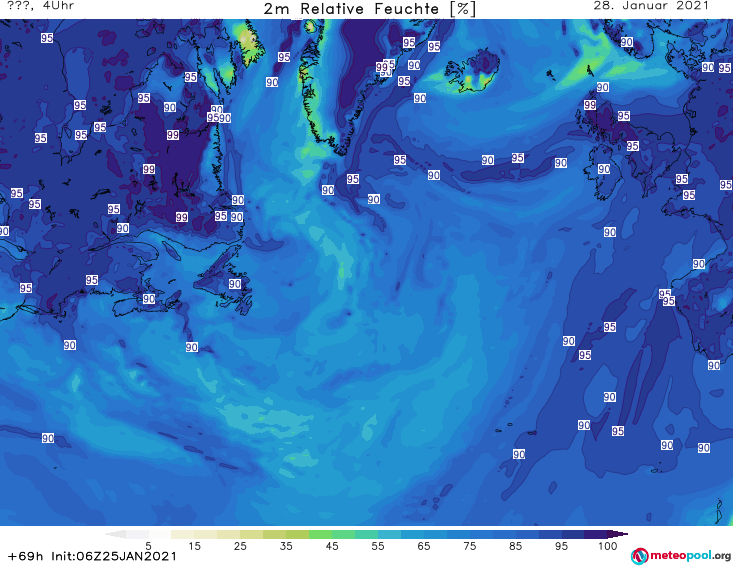Viewport: 733px width, 566px height.
Task: Click the '+69h' forecast hour text
Action: [x=26, y=556]
